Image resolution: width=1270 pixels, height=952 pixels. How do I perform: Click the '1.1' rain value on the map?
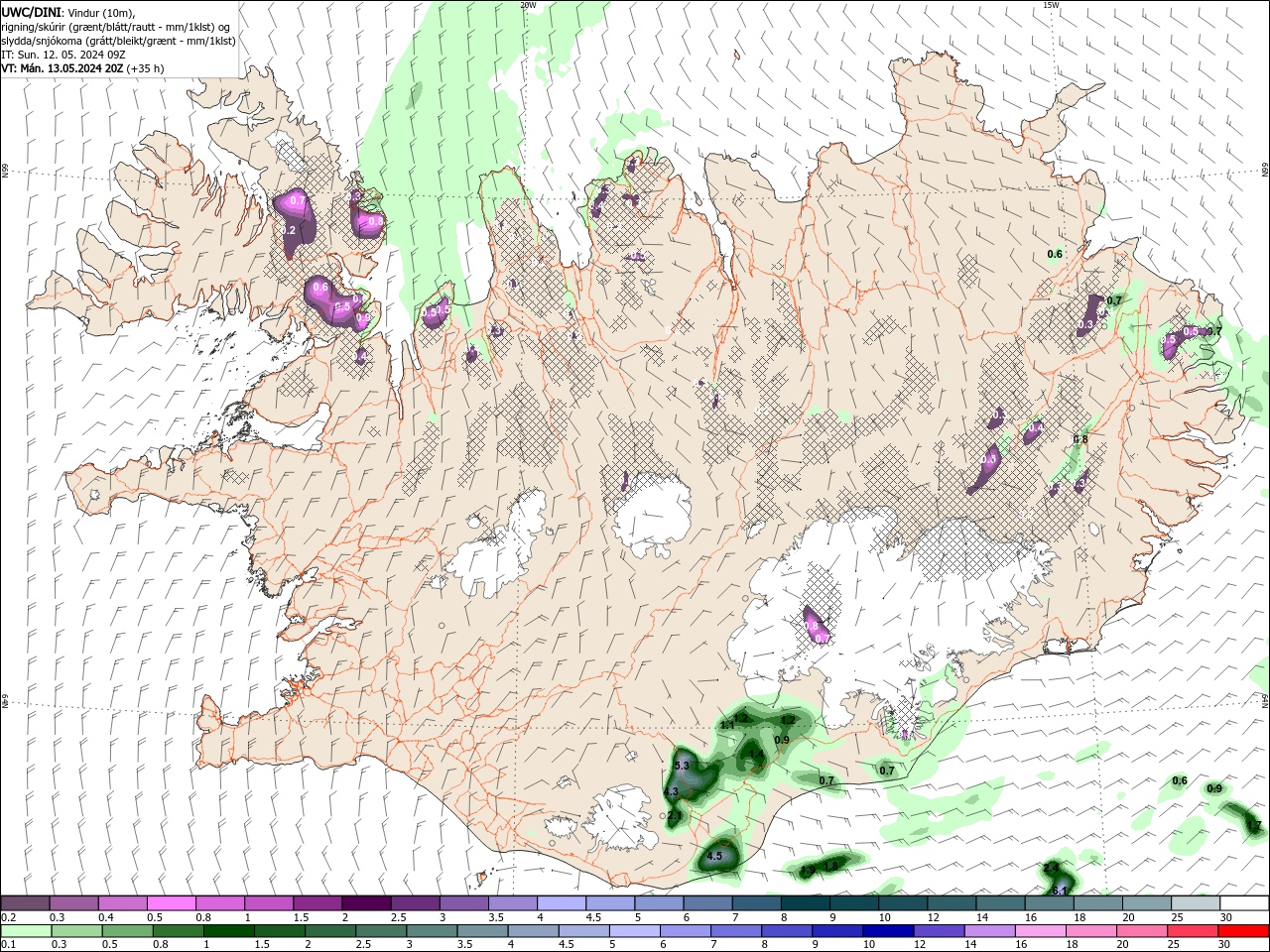[727, 726]
